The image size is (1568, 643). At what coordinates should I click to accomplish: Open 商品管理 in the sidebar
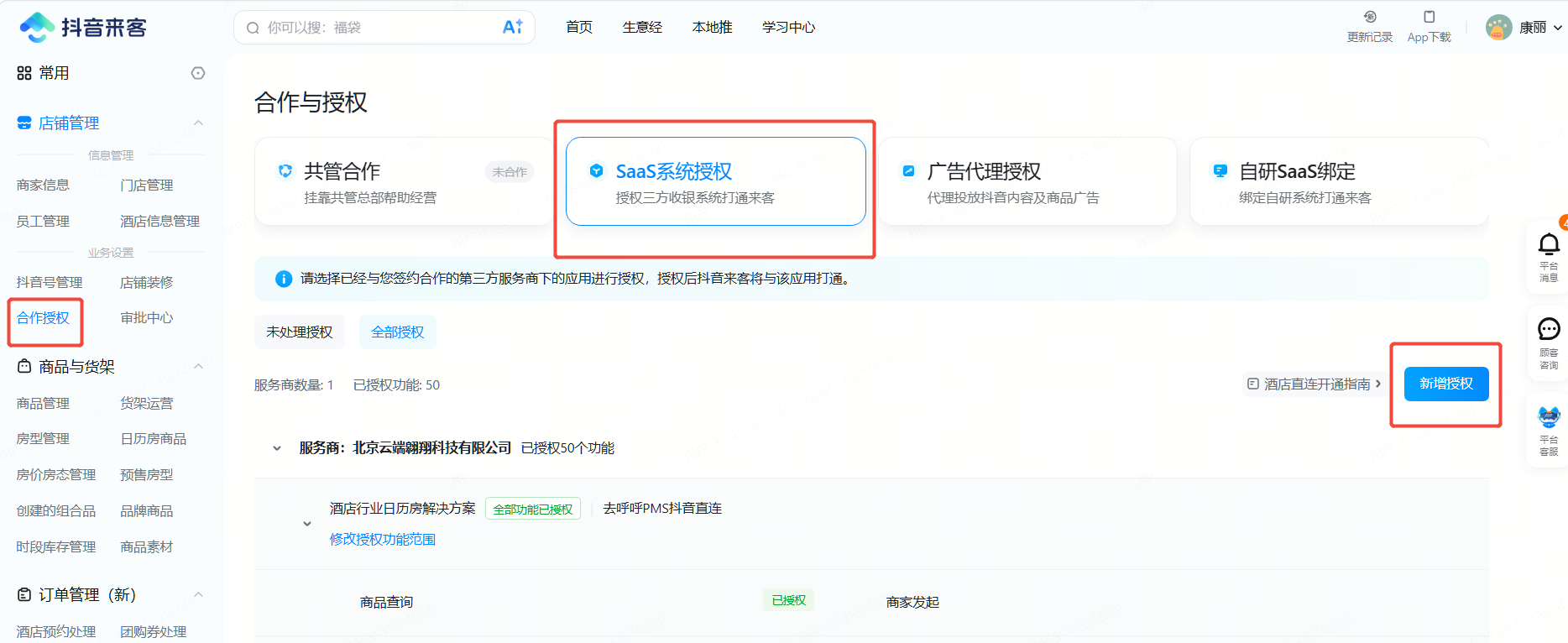click(x=43, y=403)
